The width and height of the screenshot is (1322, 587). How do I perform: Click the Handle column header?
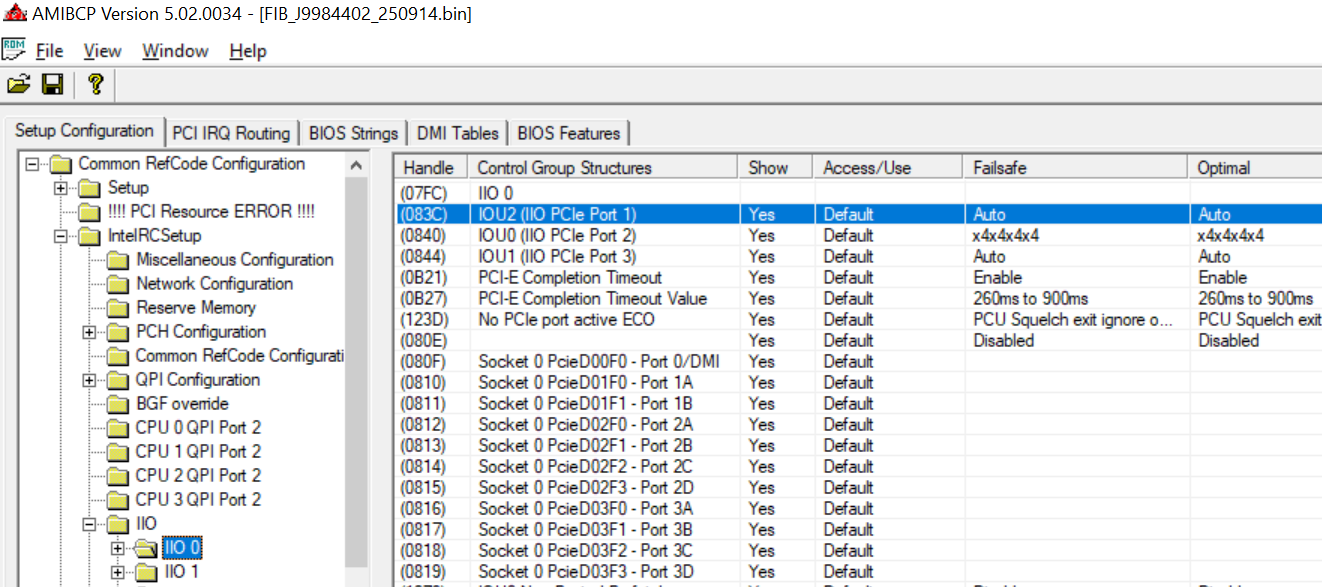click(431, 168)
